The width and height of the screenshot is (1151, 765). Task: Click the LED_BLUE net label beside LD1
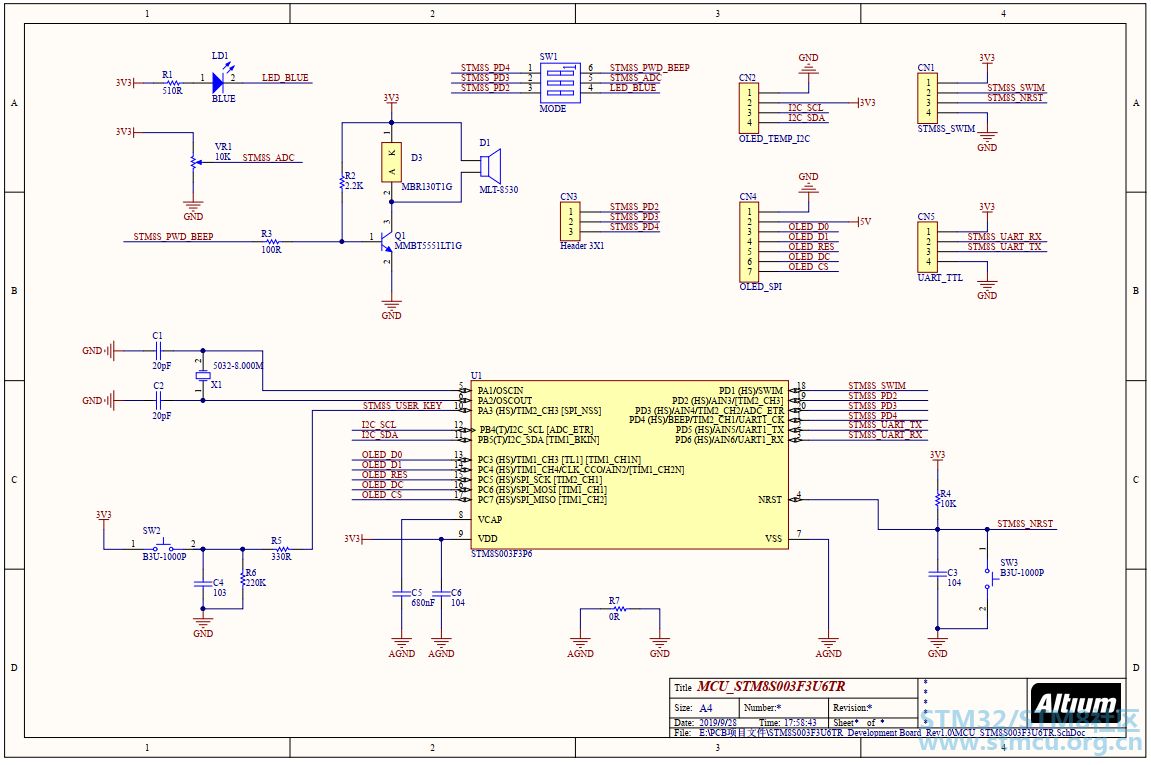coord(286,78)
